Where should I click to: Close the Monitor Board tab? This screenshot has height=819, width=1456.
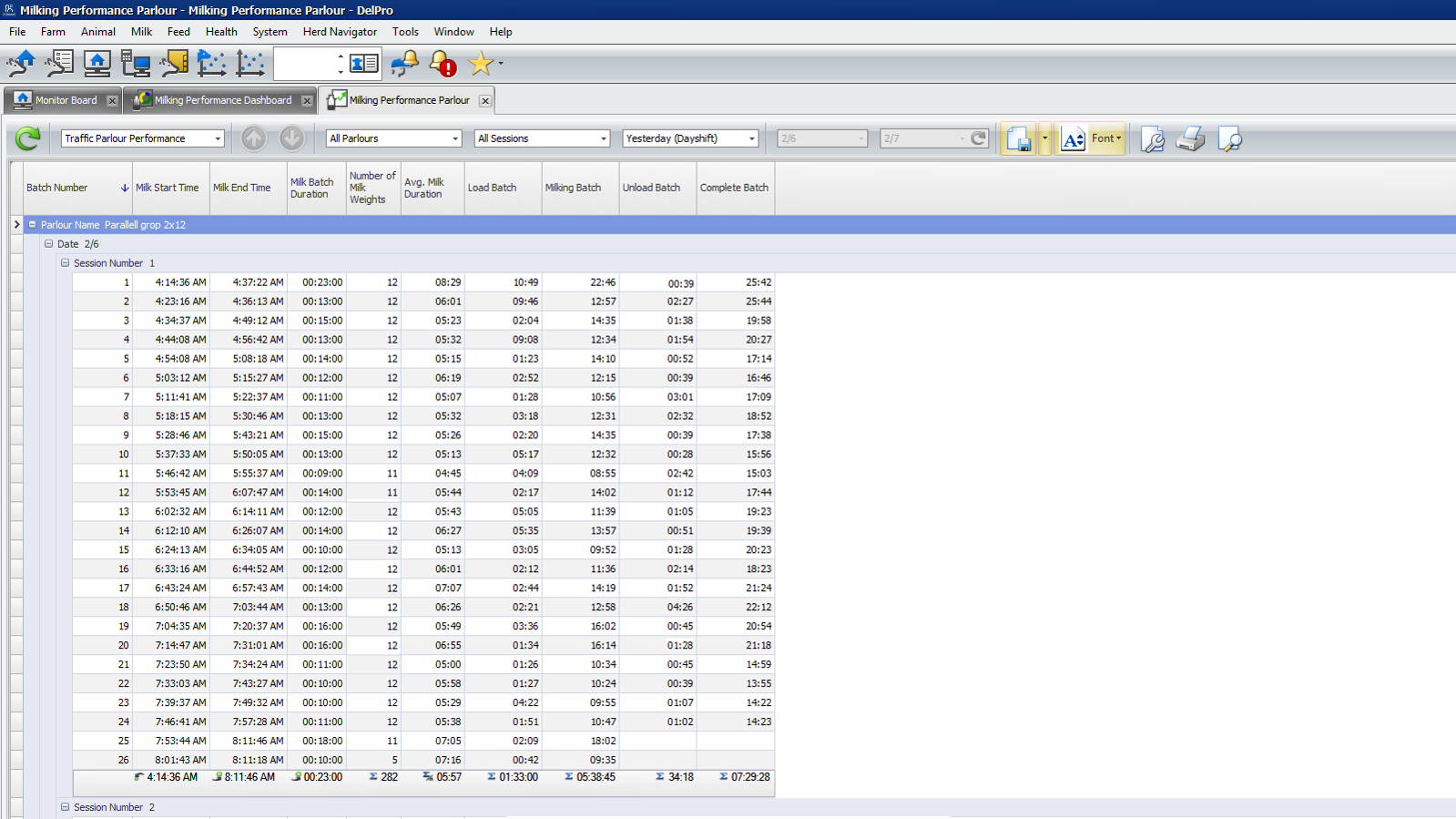pos(112,101)
